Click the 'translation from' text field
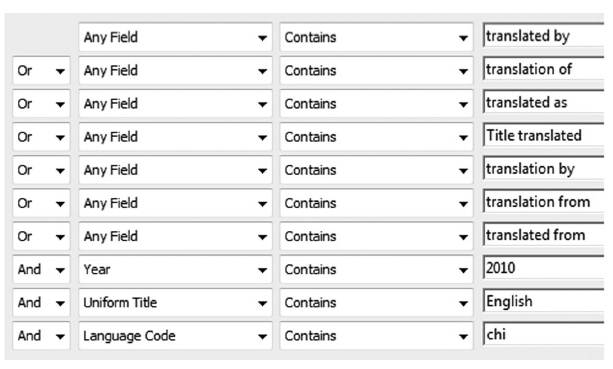Image resolution: width=613 pixels, height=369 pixels. point(544,202)
